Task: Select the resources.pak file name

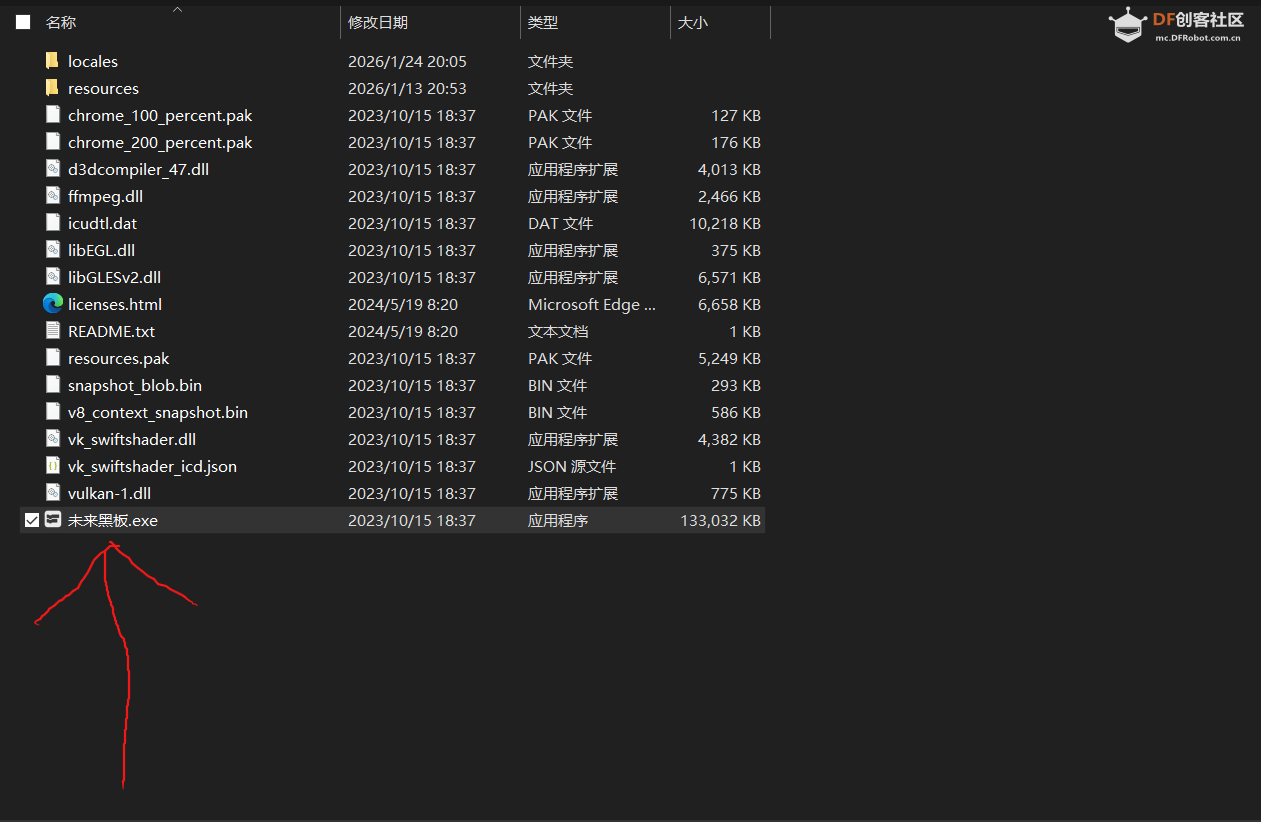Action: [x=118, y=358]
